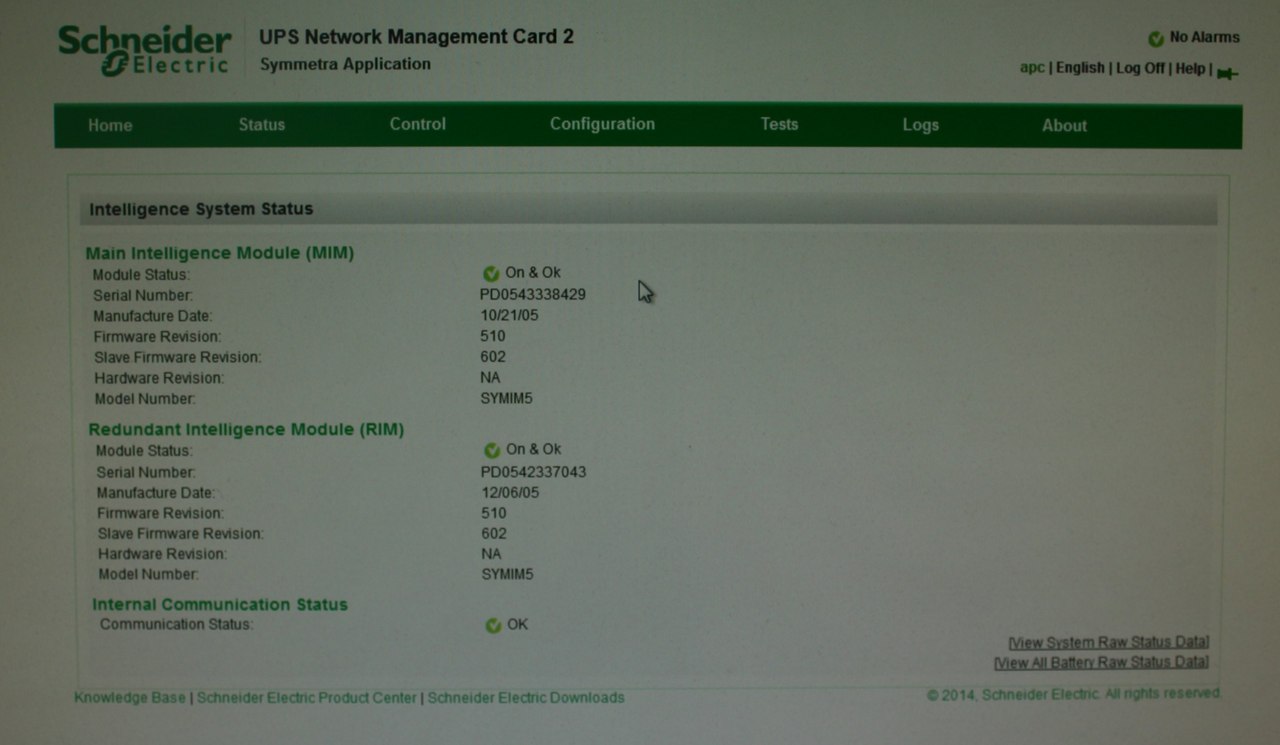
Task: Open the Control menu
Action: (418, 124)
